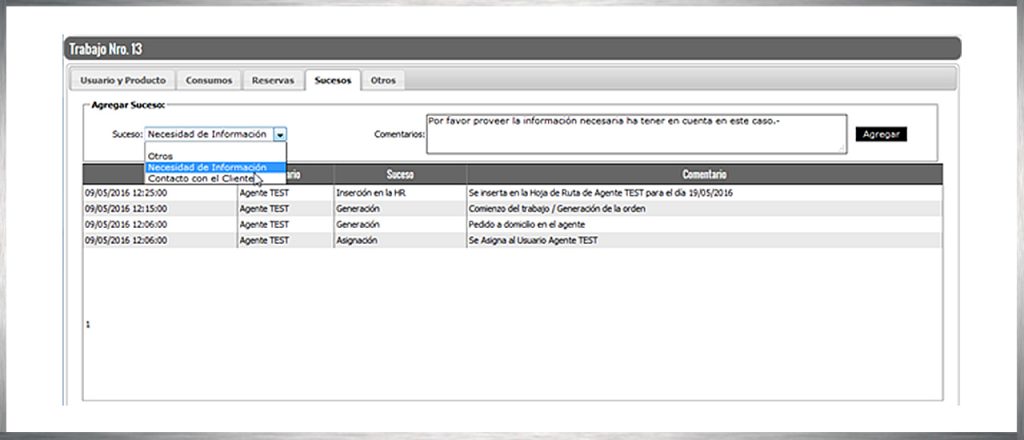Click inside the Comentarios text area
This screenshot has width=1024, height=440.
pyautogui.click(x=636, y=133)
